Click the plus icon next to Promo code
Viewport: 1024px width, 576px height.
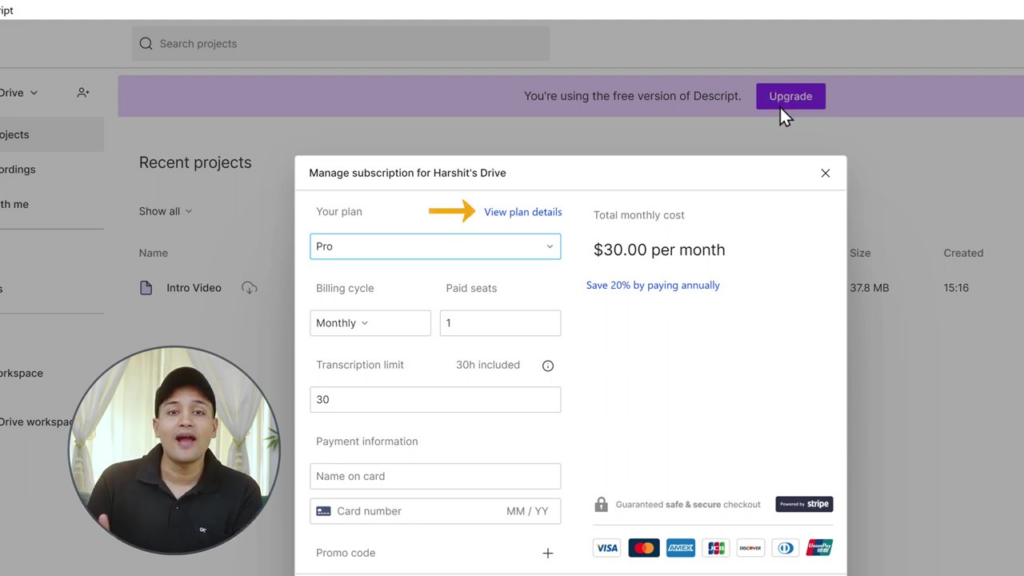pos(547,553)
